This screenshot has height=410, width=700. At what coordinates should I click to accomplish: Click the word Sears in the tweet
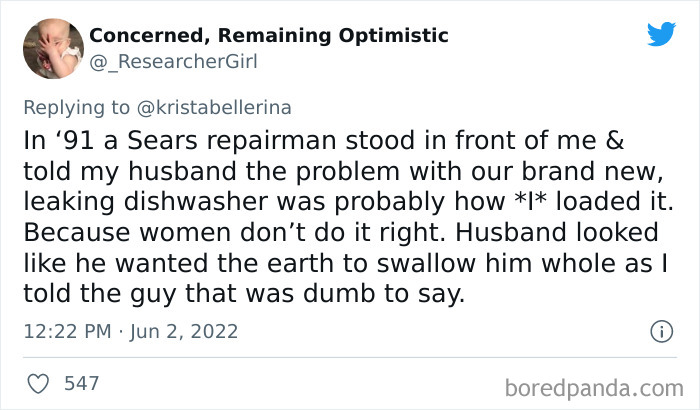[162, 141]
